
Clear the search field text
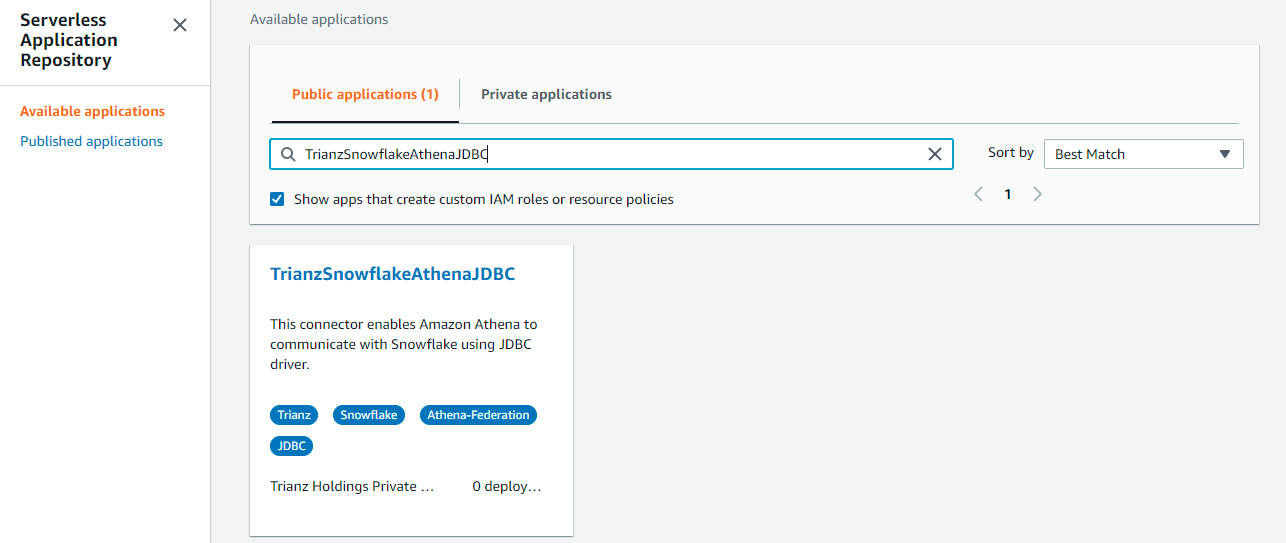[x=935, y=154]
